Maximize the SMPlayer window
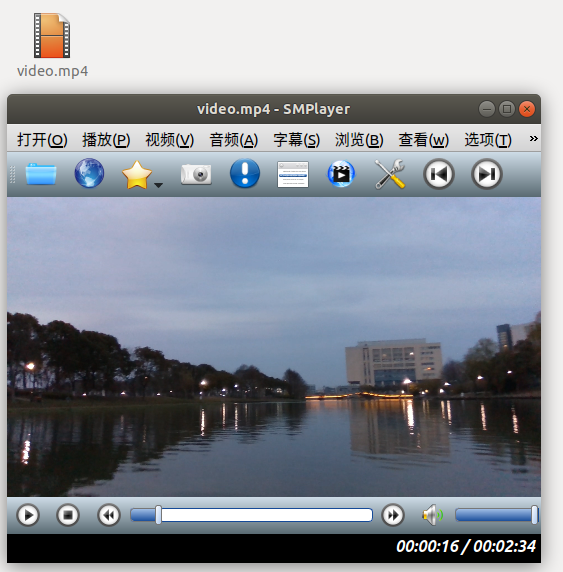This screenshot has width=563, height=572. (x=506, y=109)
